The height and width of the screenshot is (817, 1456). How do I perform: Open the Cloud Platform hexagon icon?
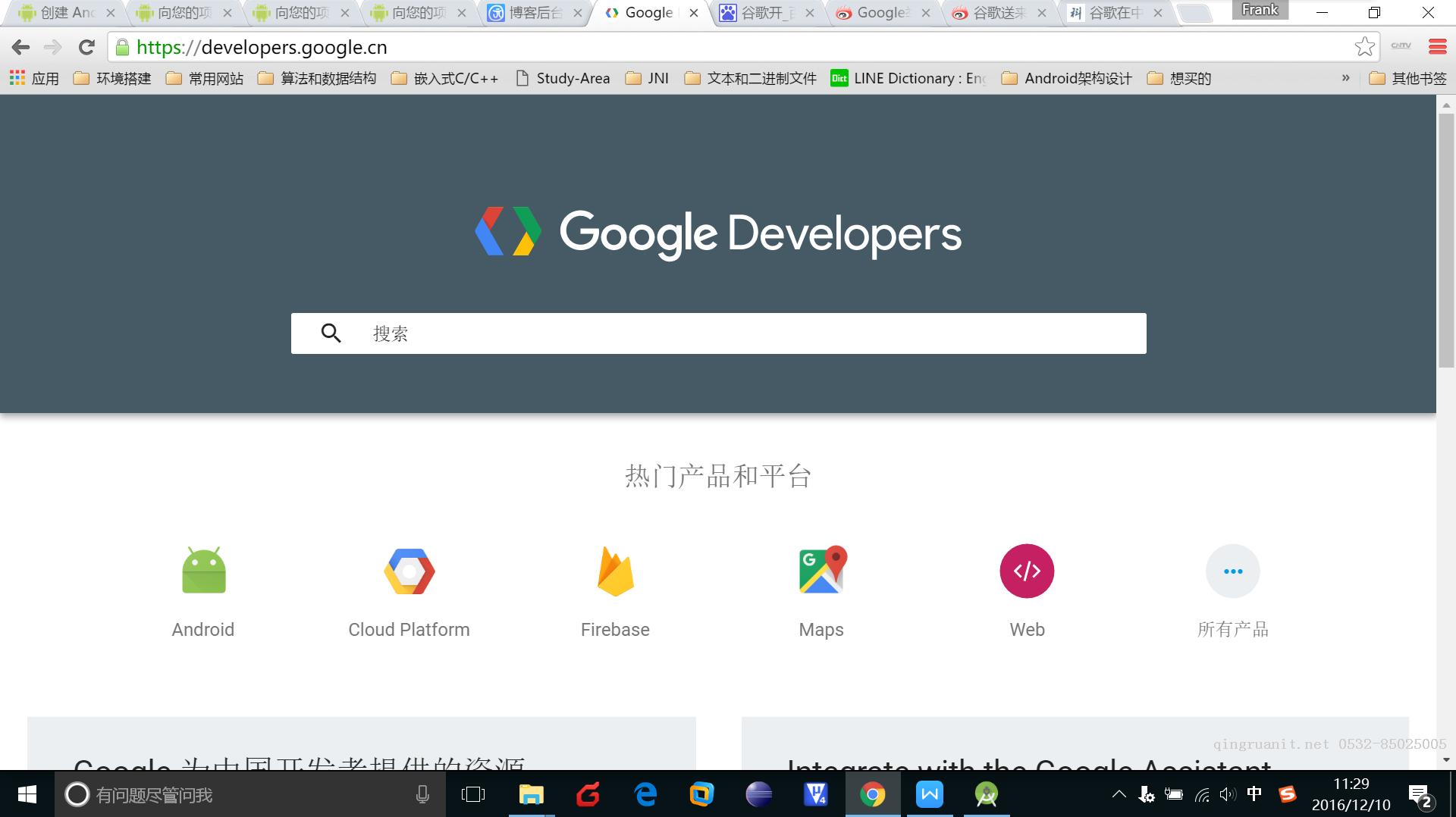tap(409, 571)
